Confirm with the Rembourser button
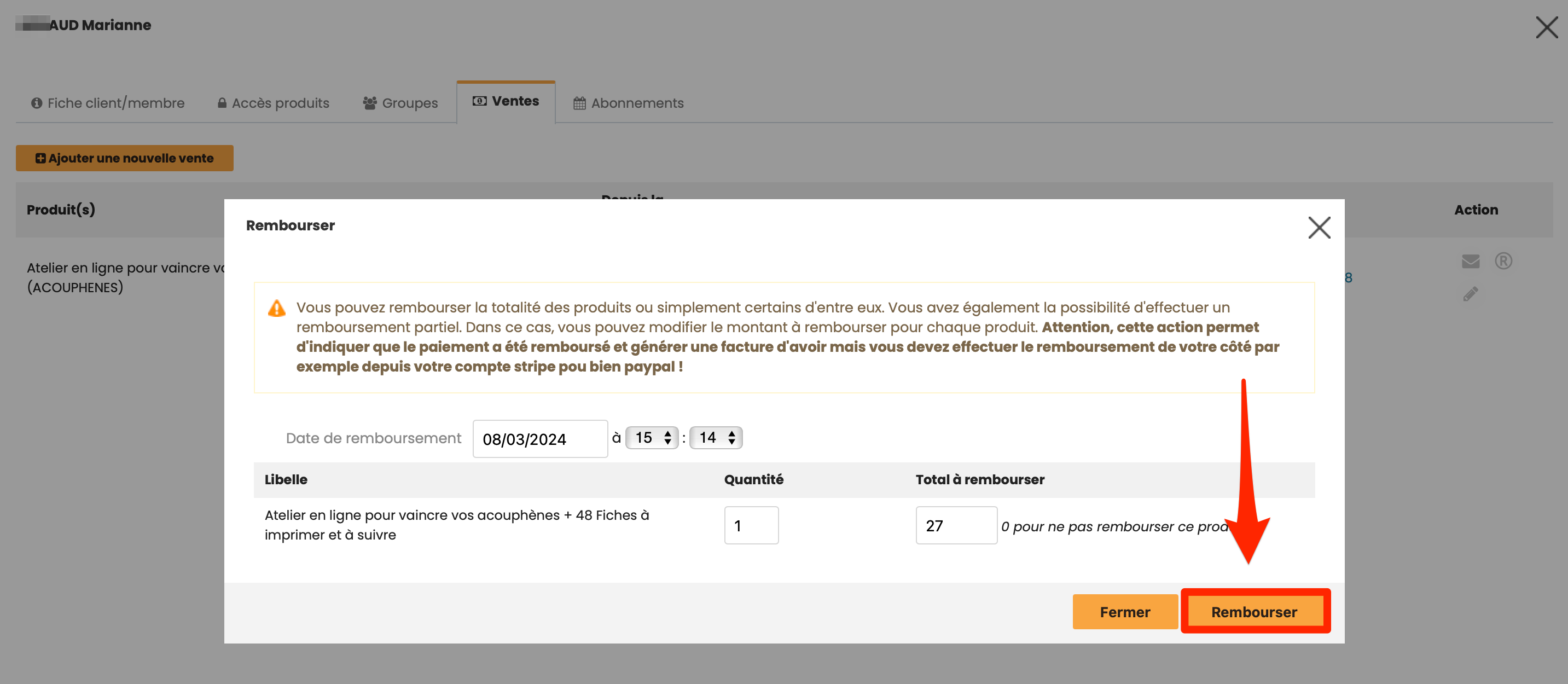 [x=1254, y=612]
